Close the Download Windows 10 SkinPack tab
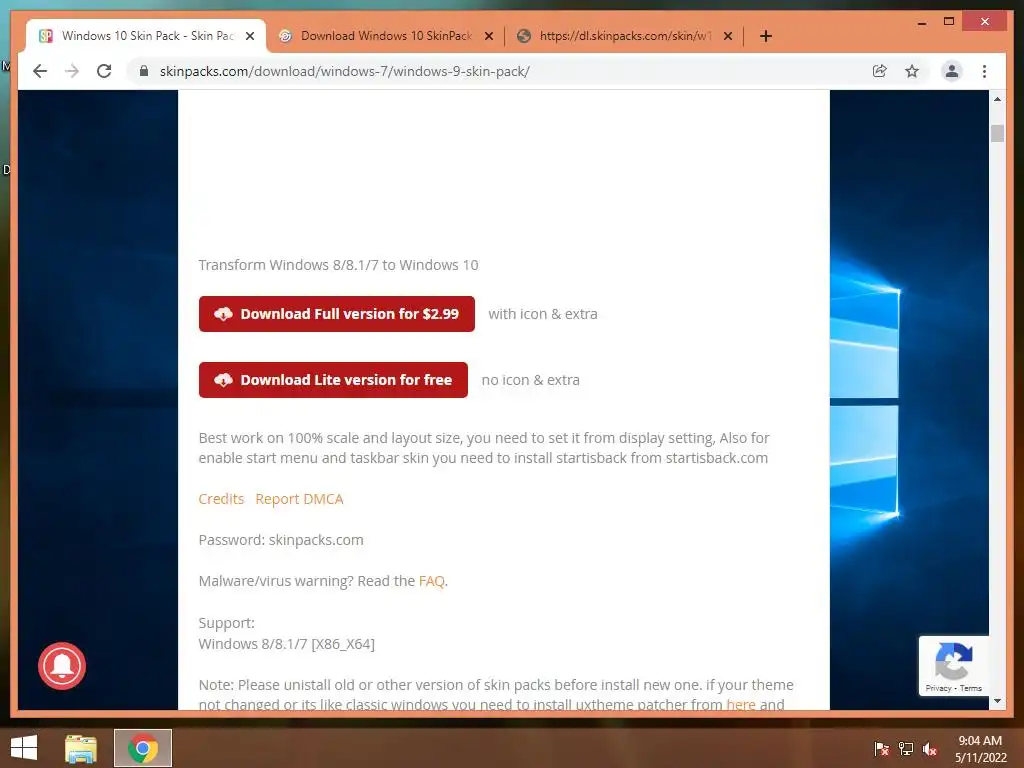The image size is (1024, 768). (488, 36)
